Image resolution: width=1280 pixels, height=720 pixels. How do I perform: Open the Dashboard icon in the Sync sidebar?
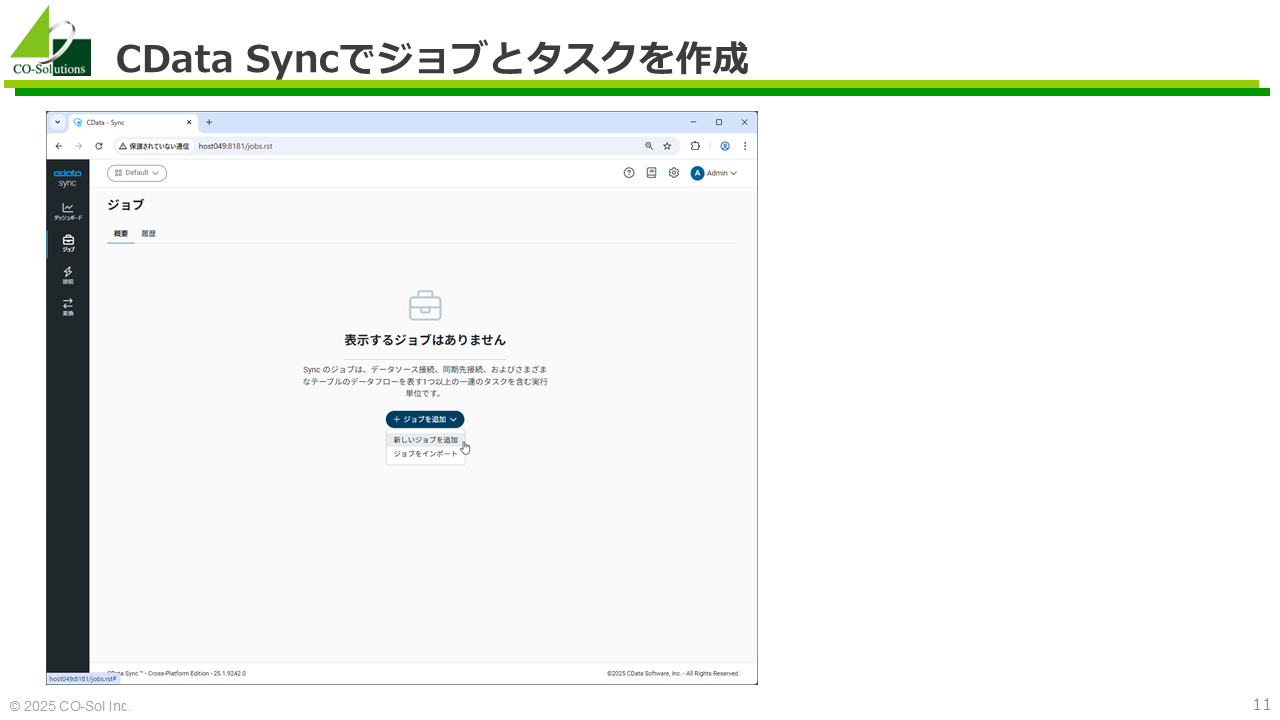68,211
